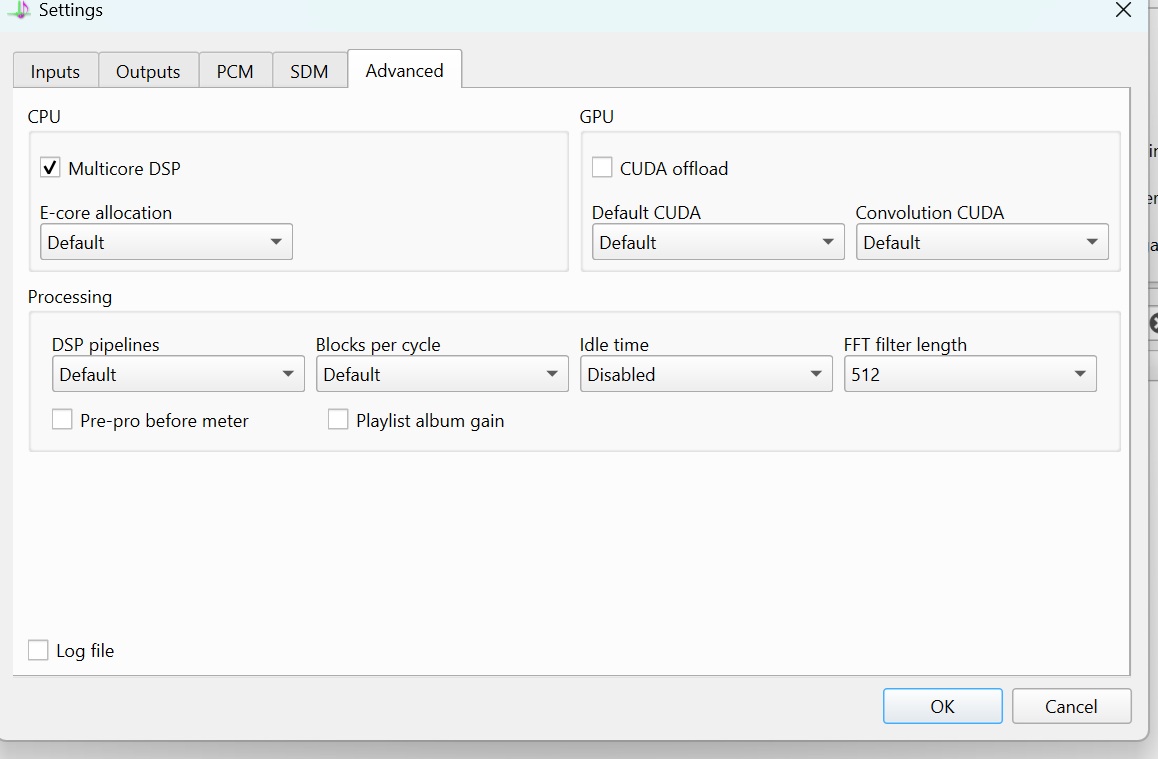1158x759 pixels.
Task: Open Convolution CUDA device list
Action: [981, 241]
